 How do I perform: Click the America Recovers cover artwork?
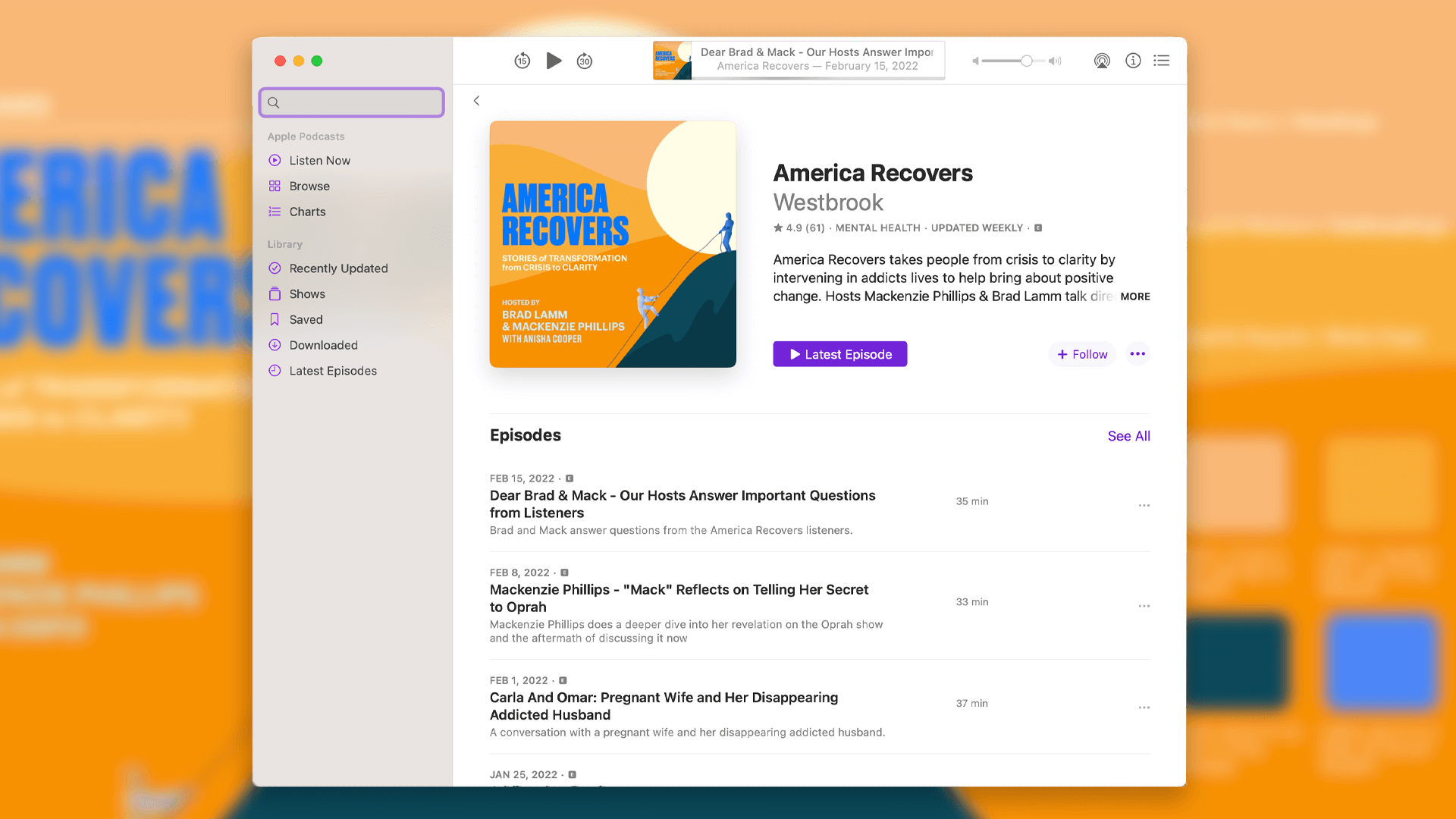(613, 244)
